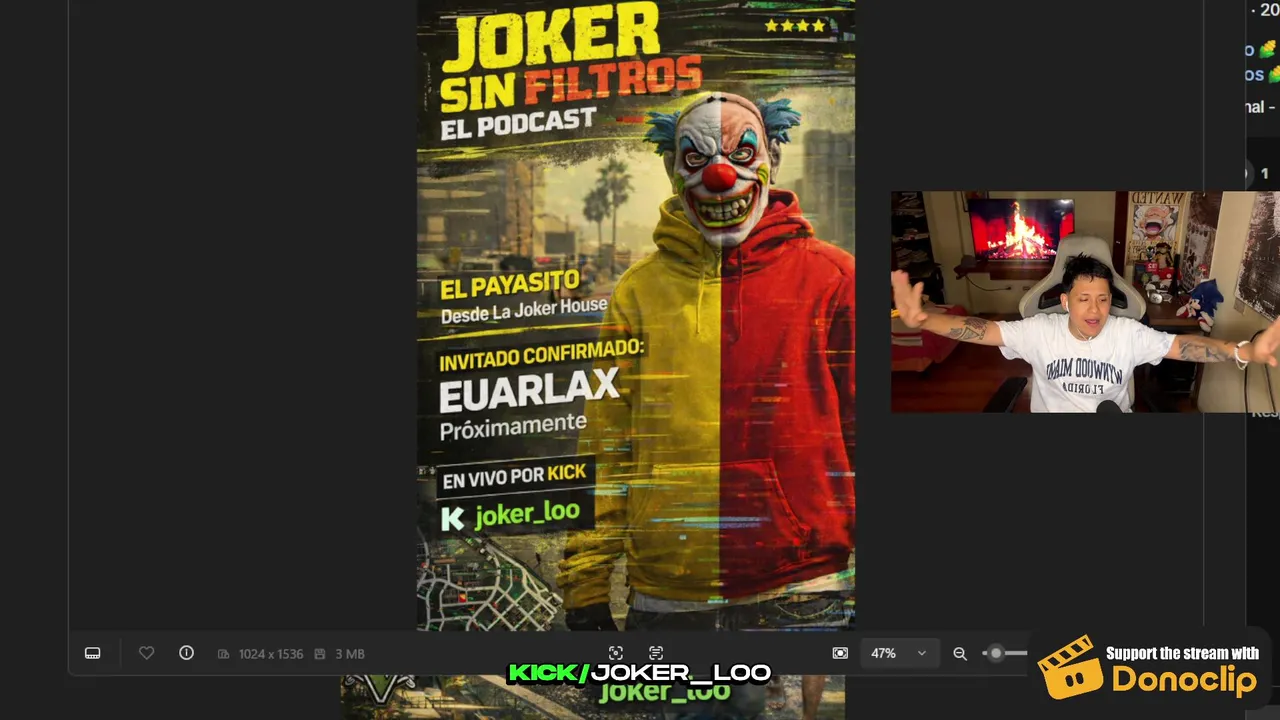Click the zoom out magnifier icon
Viewport: 1280px width, 720px height.
tap(960, 653)
